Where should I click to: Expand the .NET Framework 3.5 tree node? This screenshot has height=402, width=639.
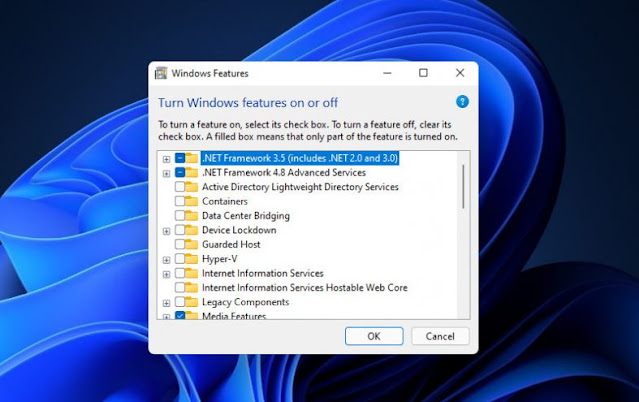coord(166,159)
